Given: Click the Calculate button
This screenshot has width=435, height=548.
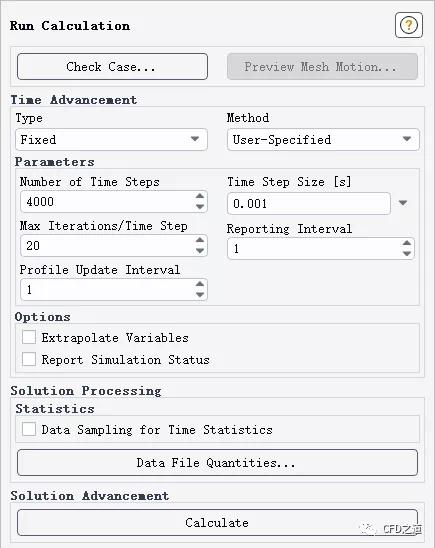Looking at the screenshot, I should click(x=217, y=522).
